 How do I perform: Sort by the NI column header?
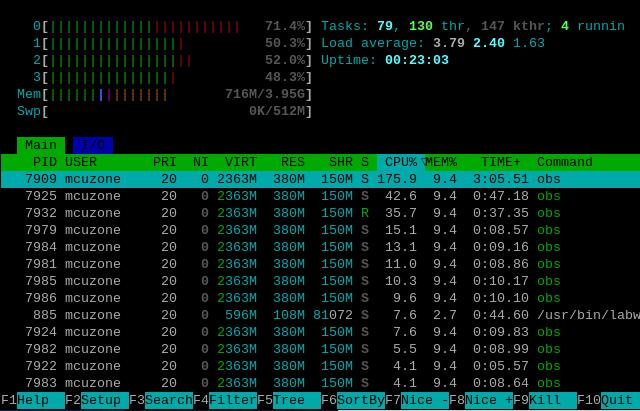(x=200, y=162)
